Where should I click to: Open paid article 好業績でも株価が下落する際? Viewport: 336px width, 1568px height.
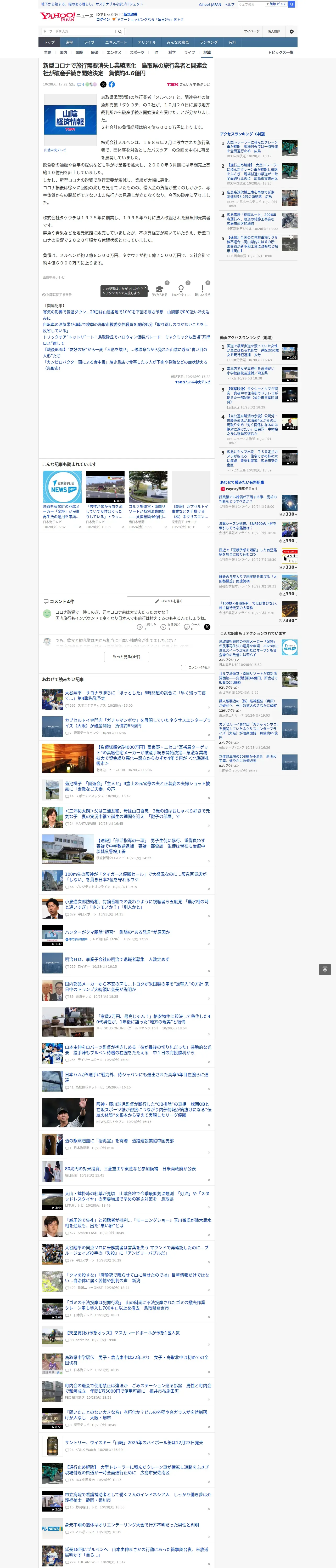pos(248,499)
